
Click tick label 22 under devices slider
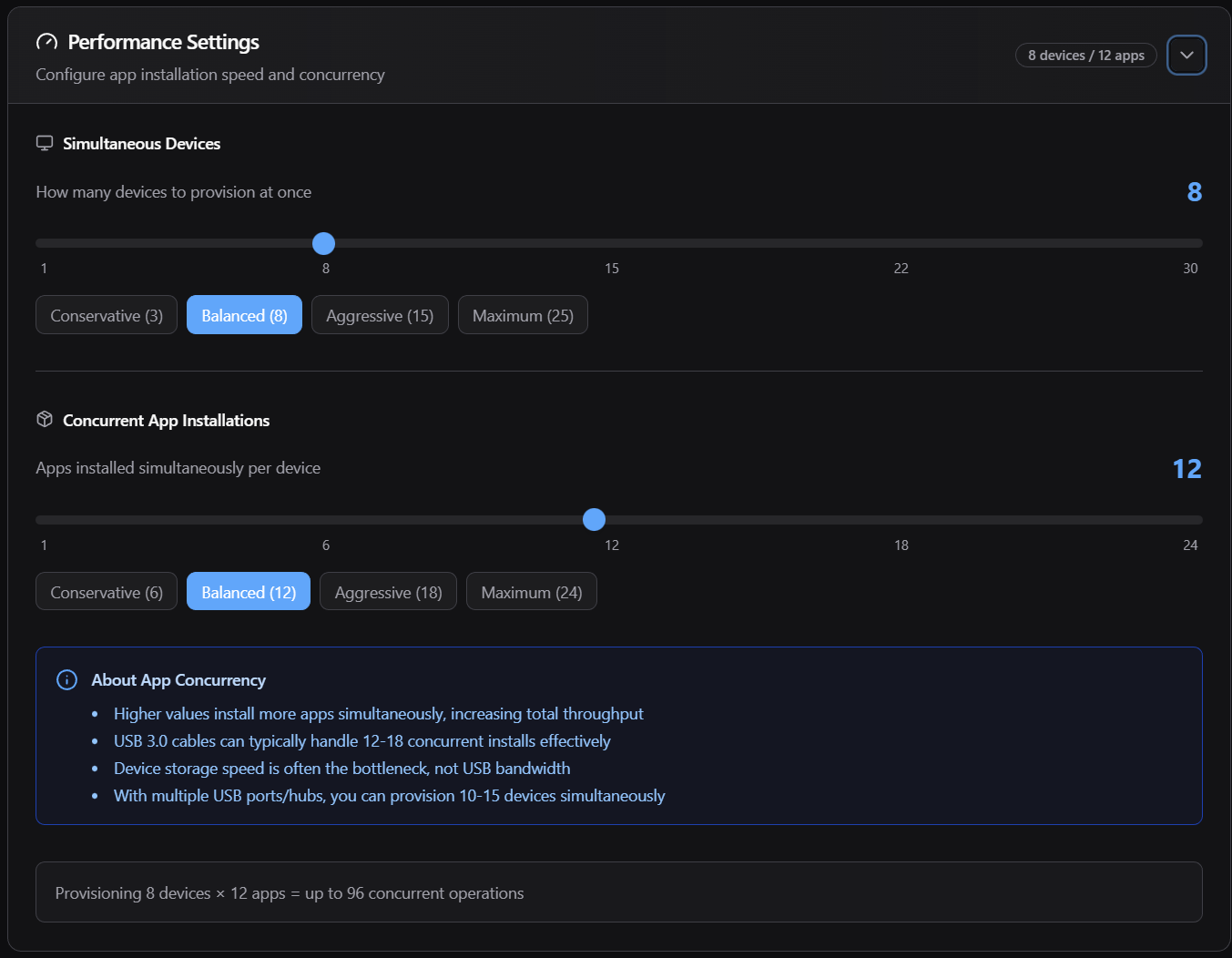point(901,269)
